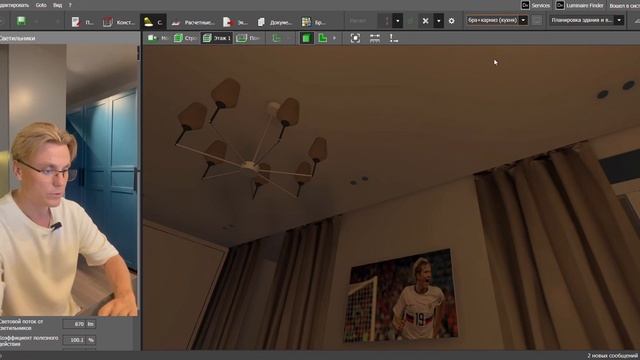Select the site view button with green camera icon
The height and width of the screenshot is (360, 640).
[158, 38]
